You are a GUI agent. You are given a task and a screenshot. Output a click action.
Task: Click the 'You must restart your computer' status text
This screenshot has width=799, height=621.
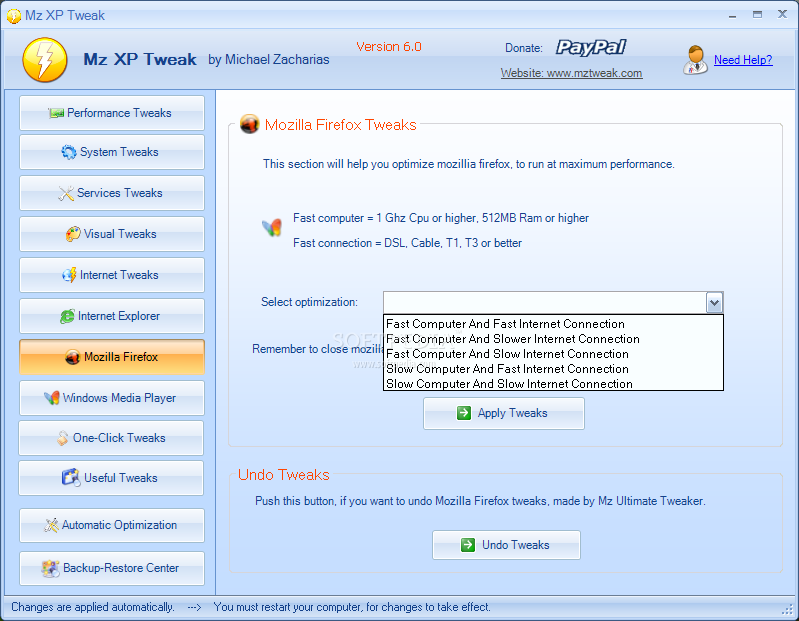(x=352, y=607)
